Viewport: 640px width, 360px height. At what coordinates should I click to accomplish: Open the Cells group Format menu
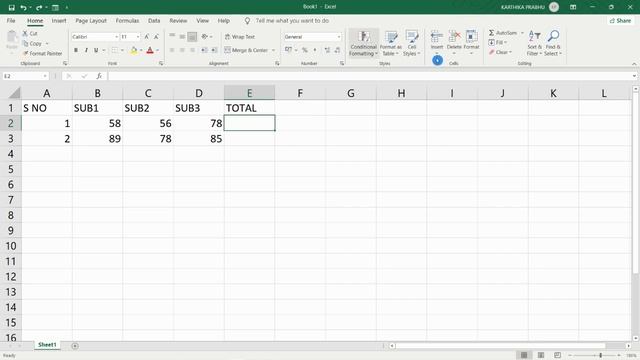click(471, 43)
